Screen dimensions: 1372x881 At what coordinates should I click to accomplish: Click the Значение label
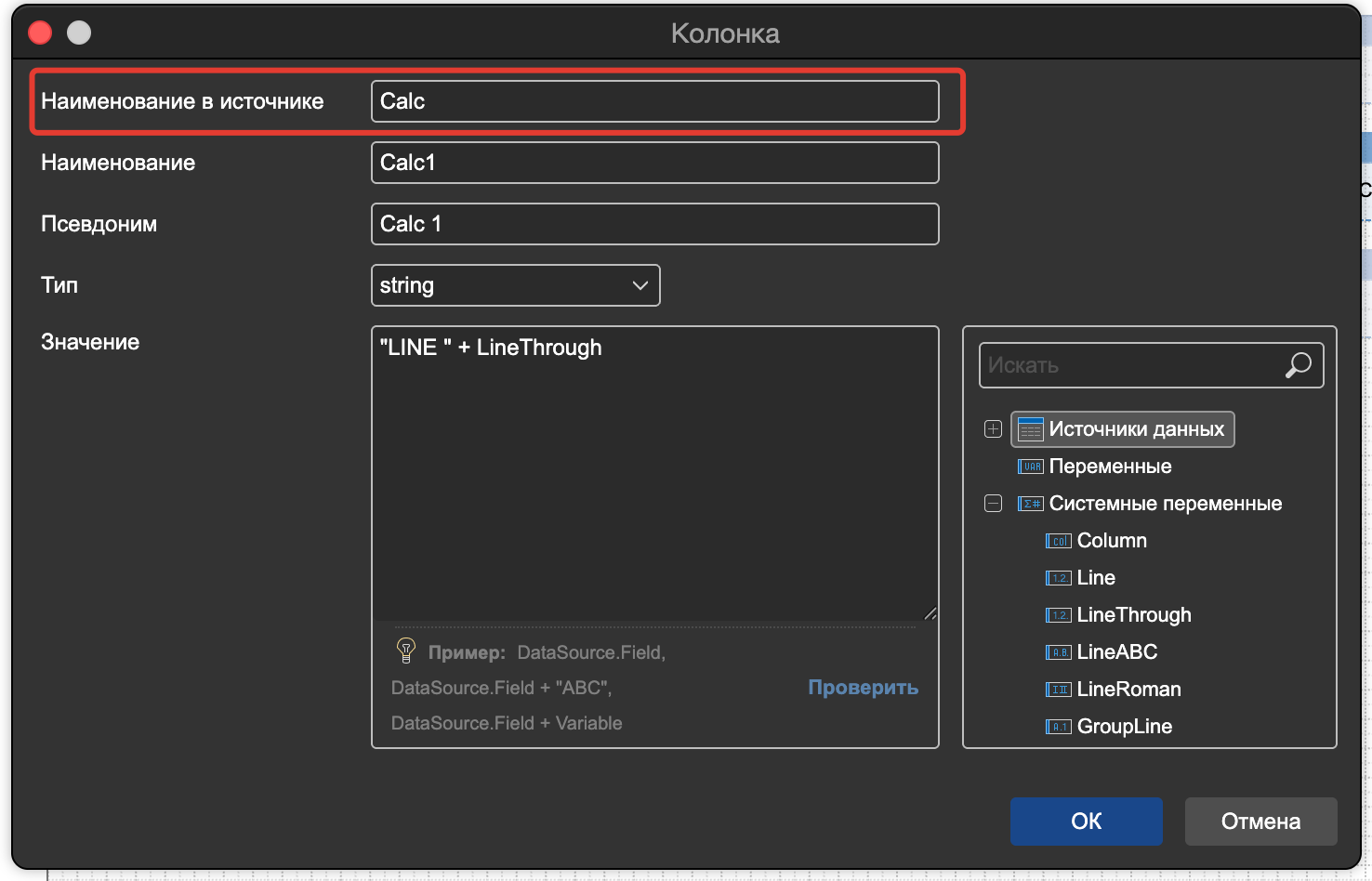90,342
